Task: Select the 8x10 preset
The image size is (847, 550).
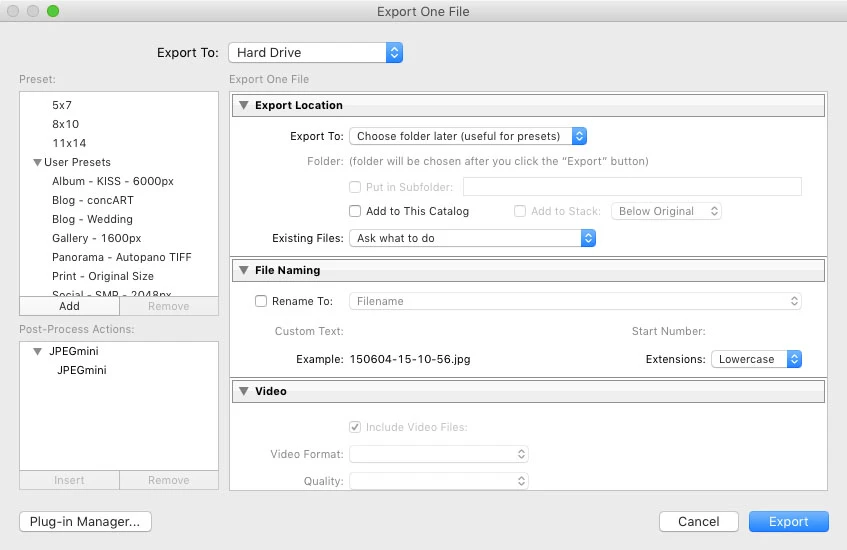Action: click(65, 124)
